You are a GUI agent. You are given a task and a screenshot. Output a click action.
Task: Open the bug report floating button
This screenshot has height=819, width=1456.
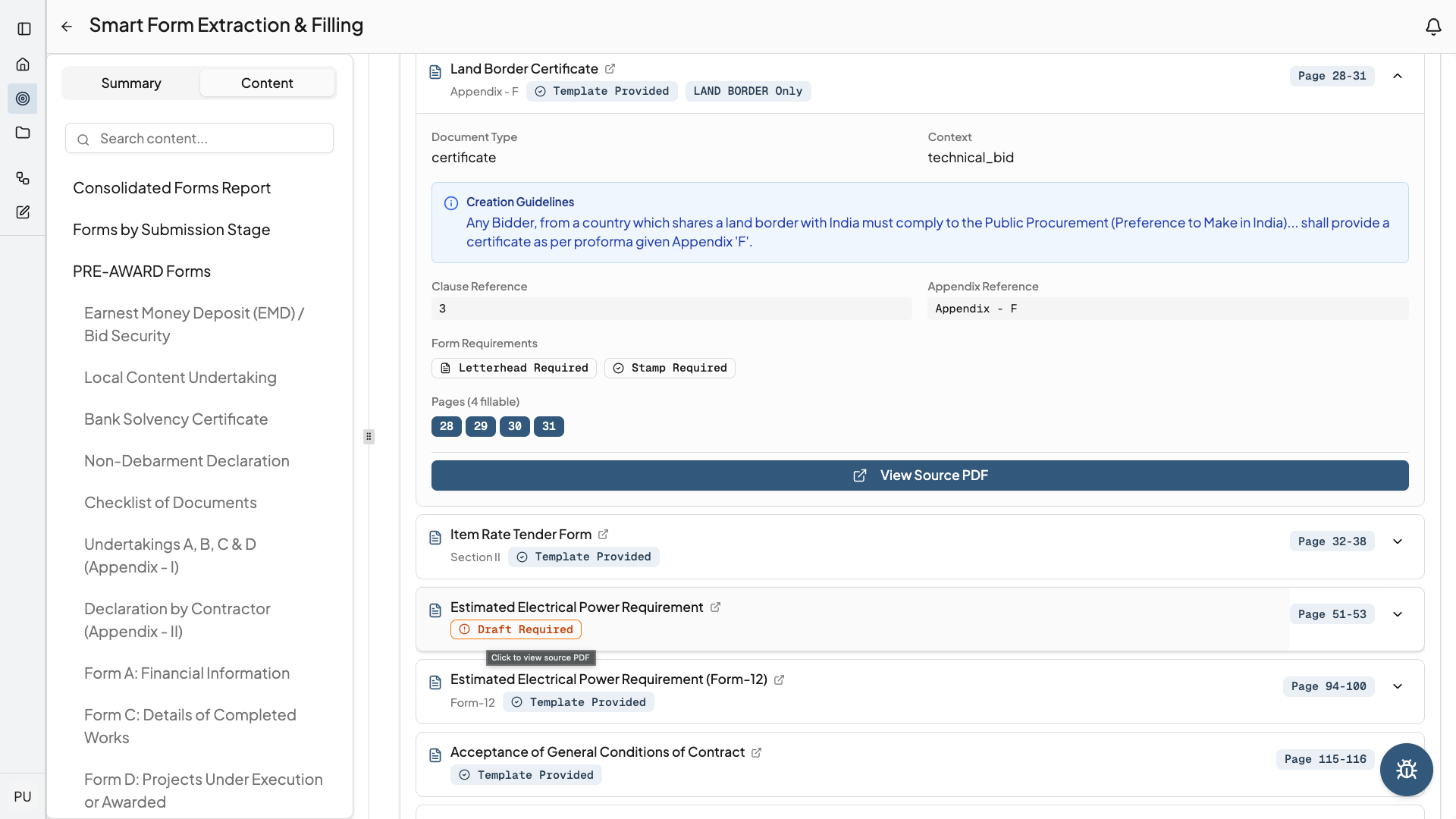click(1406, 769)
